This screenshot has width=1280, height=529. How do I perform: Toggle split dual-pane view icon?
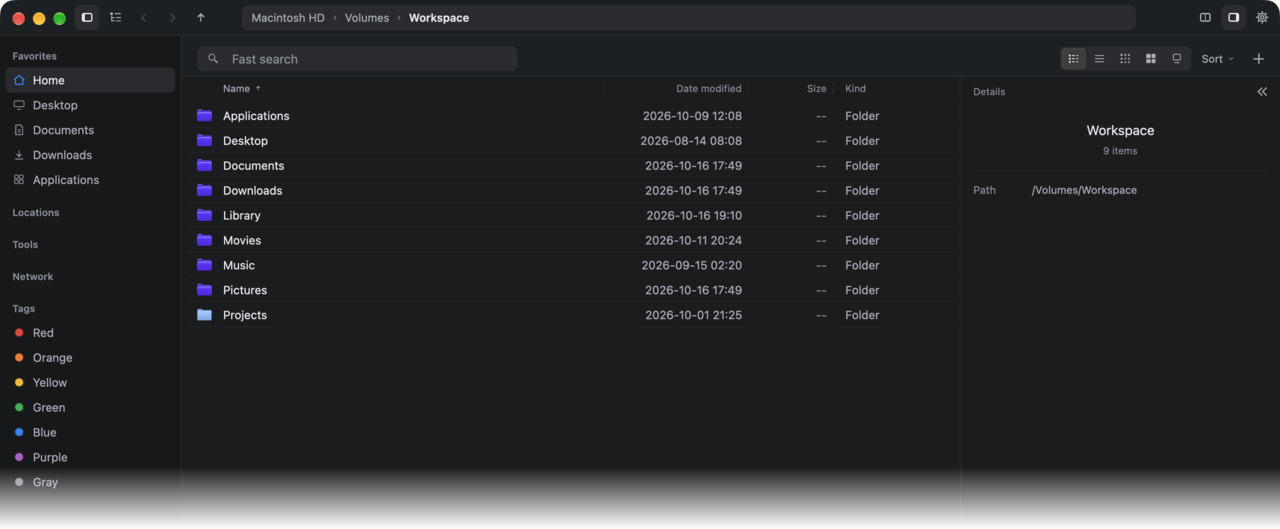1205,18
